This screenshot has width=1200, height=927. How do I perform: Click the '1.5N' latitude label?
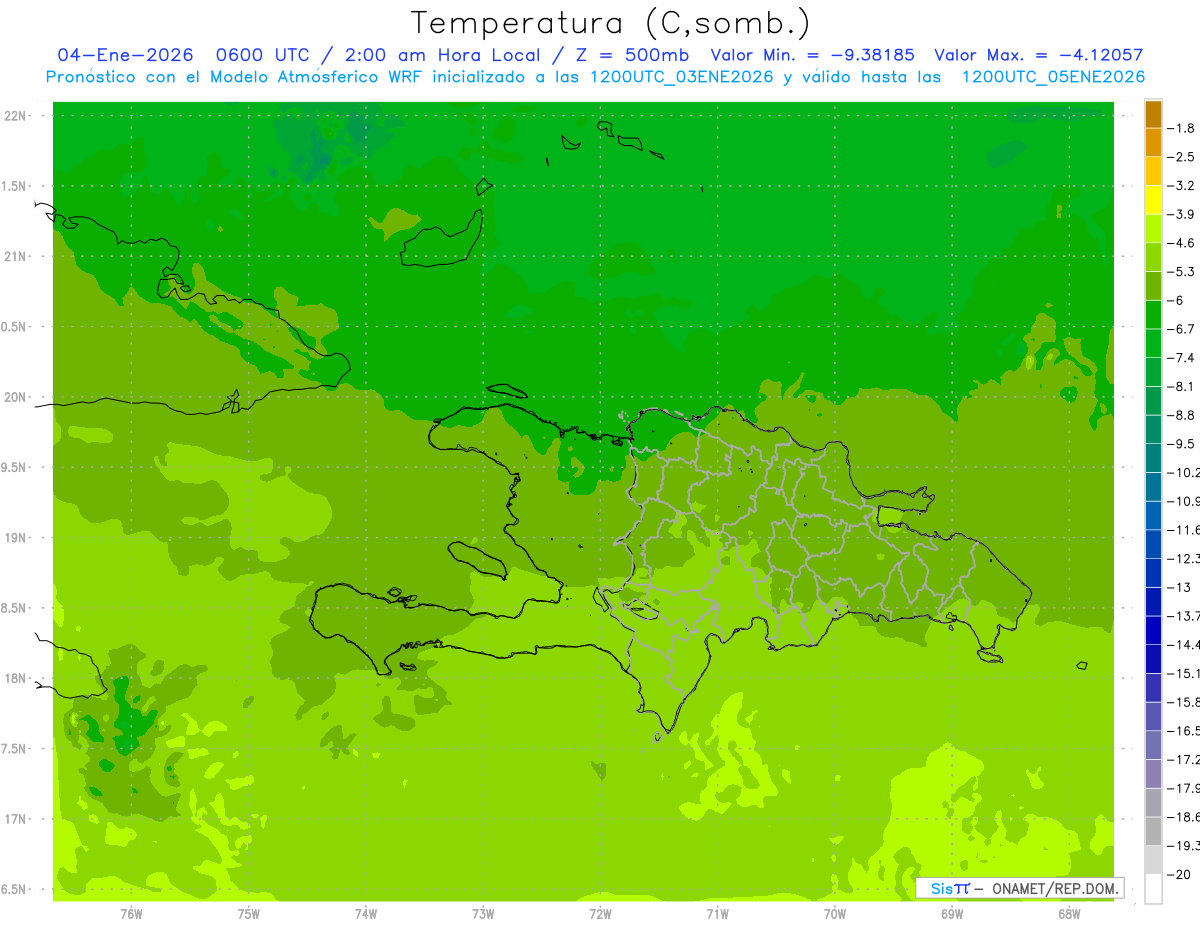tap(15, 186)
